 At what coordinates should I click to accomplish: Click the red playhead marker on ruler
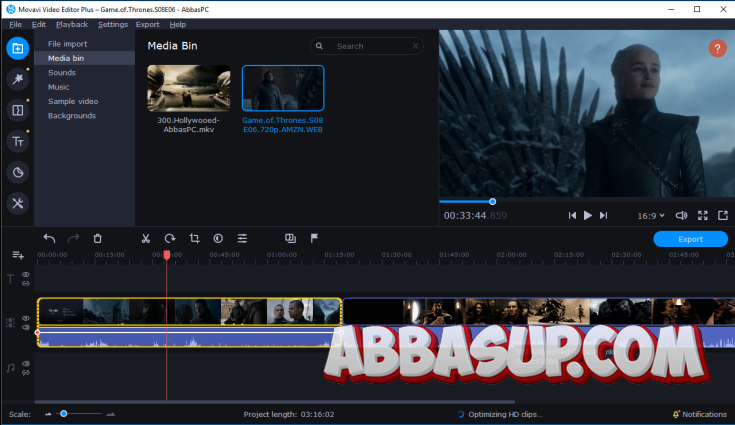[167, 255]
